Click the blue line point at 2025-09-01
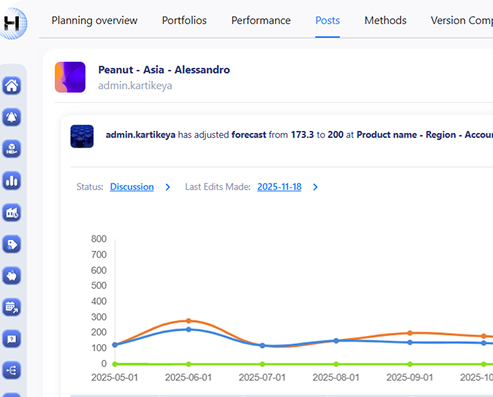The height and width of the screenshot is (397, 493). [x=410, y=342]
